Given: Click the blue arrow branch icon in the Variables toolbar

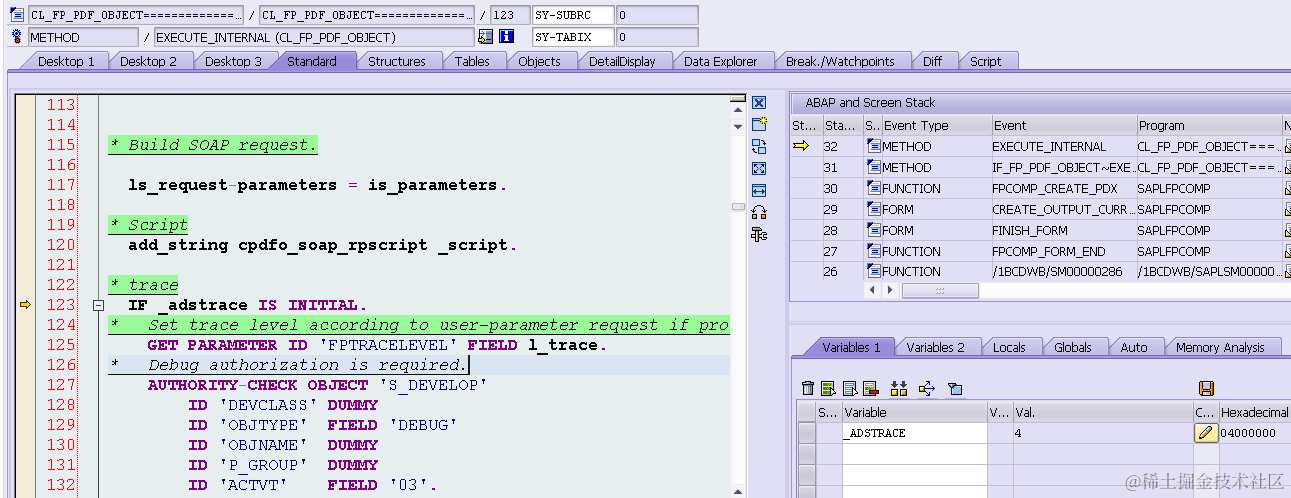Looking at the screenshot, I should [926, 388].
